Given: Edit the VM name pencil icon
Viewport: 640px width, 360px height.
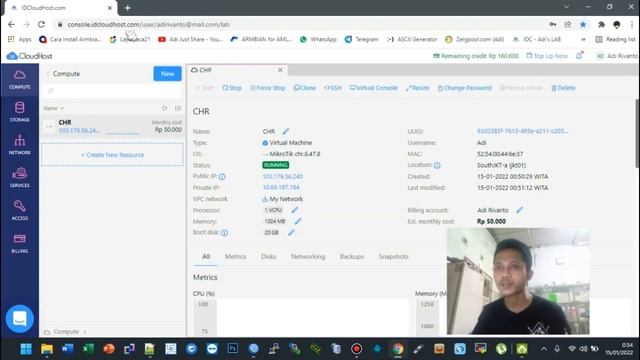Looking at the screenshot, I should [286, 131].
